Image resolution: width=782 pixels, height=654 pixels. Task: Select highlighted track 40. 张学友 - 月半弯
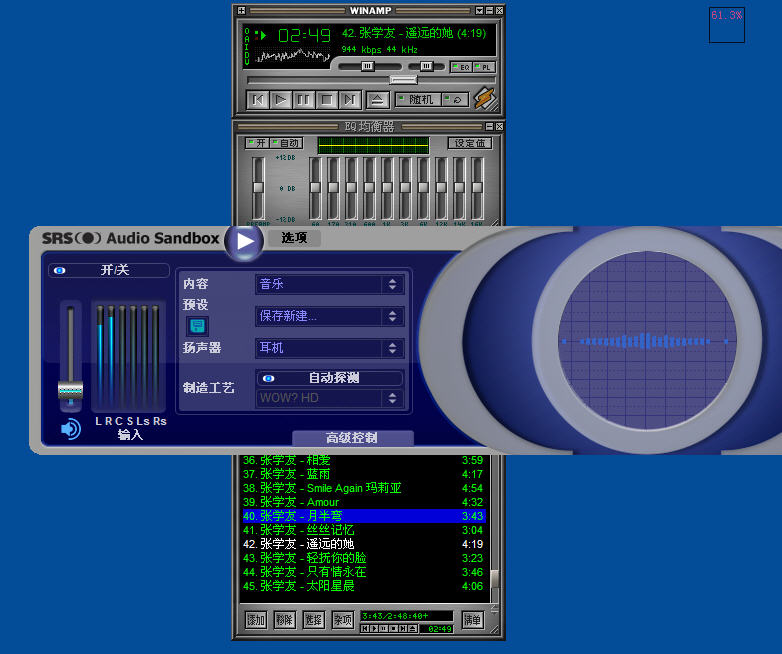(x=363, y=516)
